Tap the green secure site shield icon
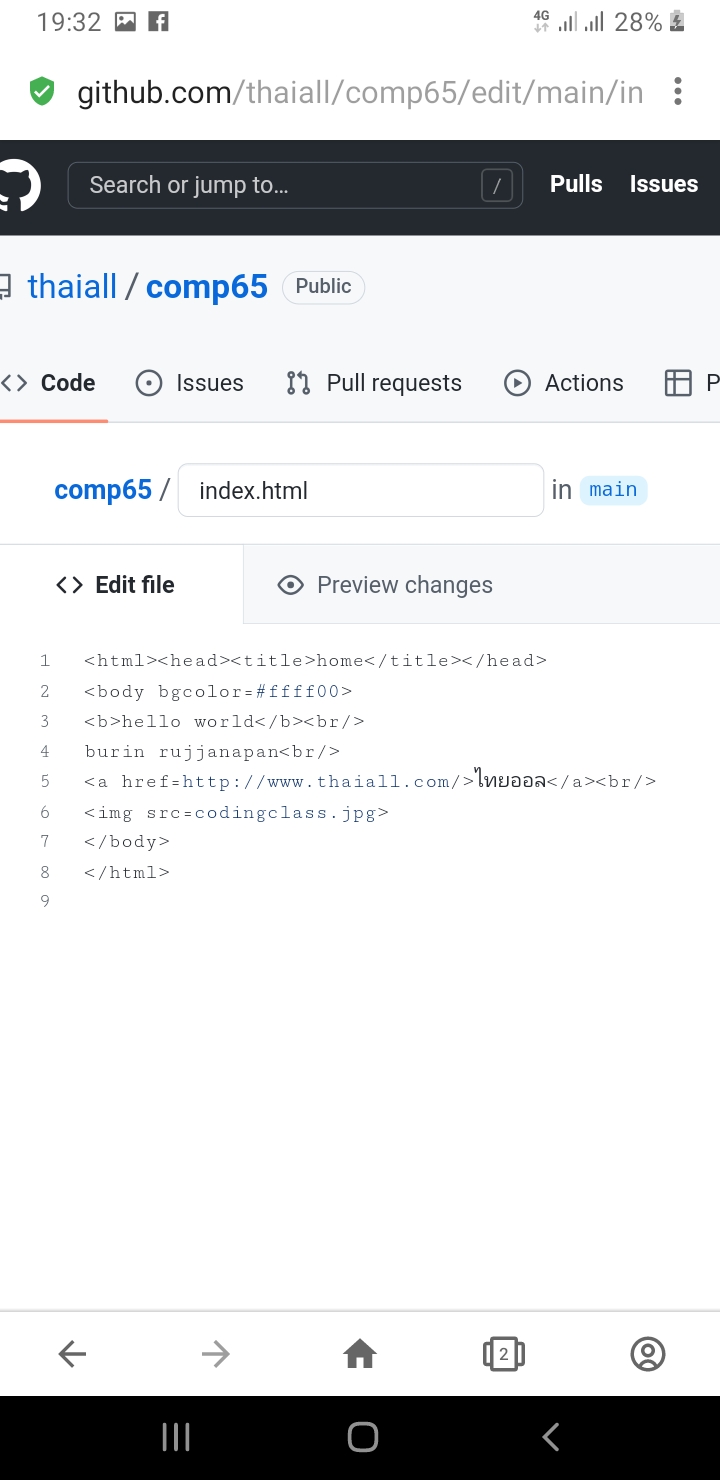This screenshot has width=720, height=1480. pos(41,92)
